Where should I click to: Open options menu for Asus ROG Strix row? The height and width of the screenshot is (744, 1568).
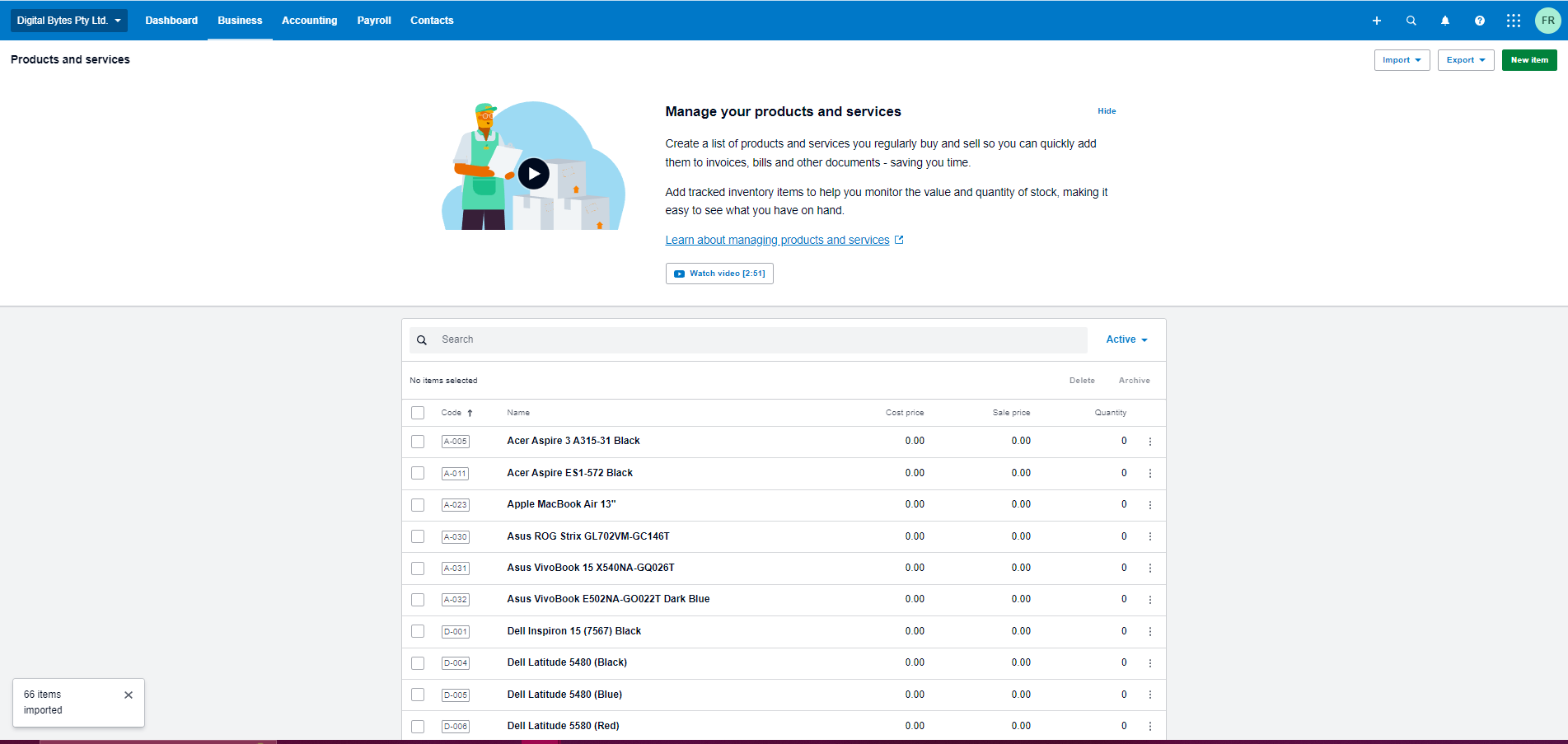(1150, 536)
